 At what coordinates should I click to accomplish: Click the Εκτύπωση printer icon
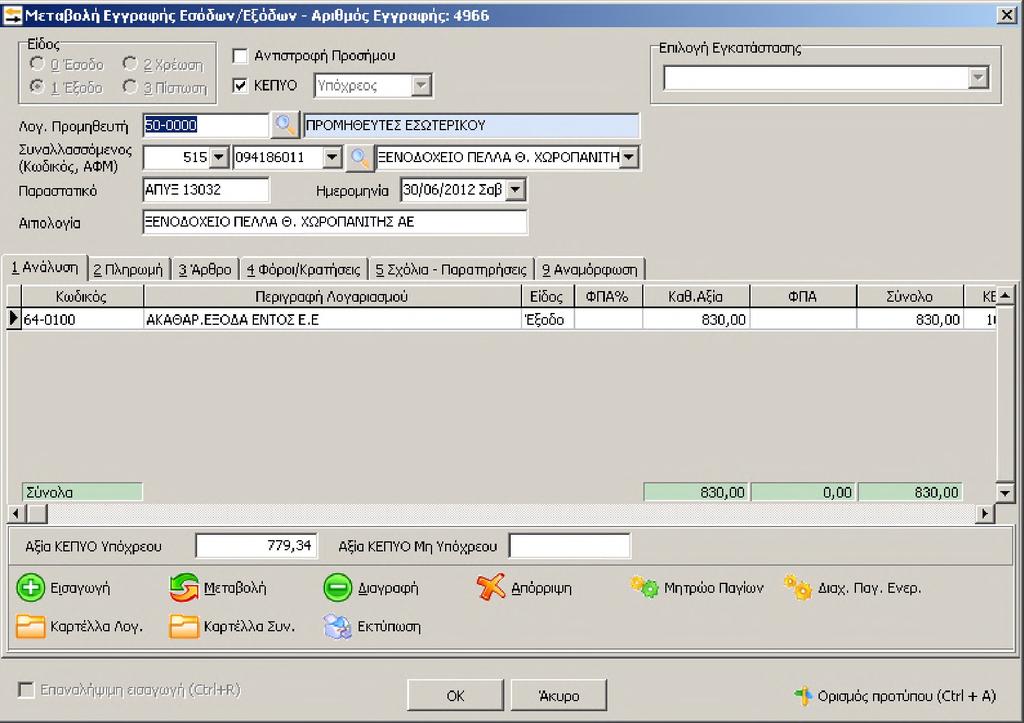tap(338, 626)
